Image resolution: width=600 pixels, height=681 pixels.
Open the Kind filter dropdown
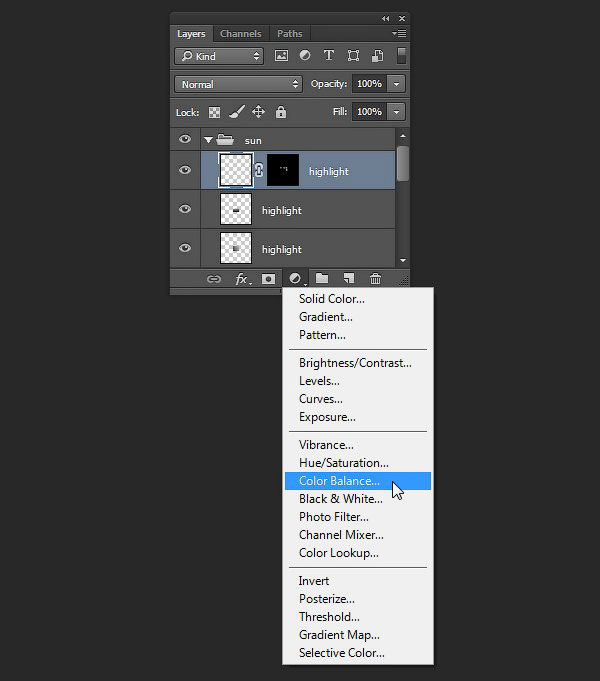[x=219, y=56]
